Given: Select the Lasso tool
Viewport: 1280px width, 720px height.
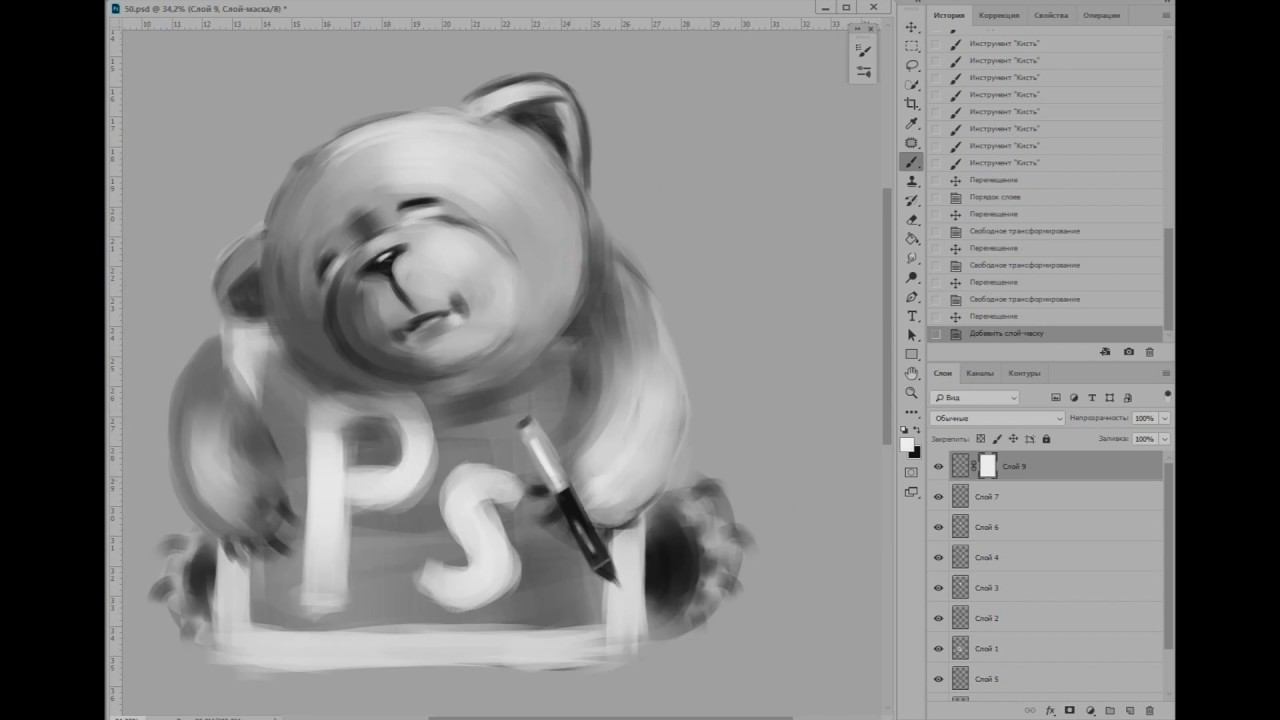Looking at the screenshot, I should 911,65.
